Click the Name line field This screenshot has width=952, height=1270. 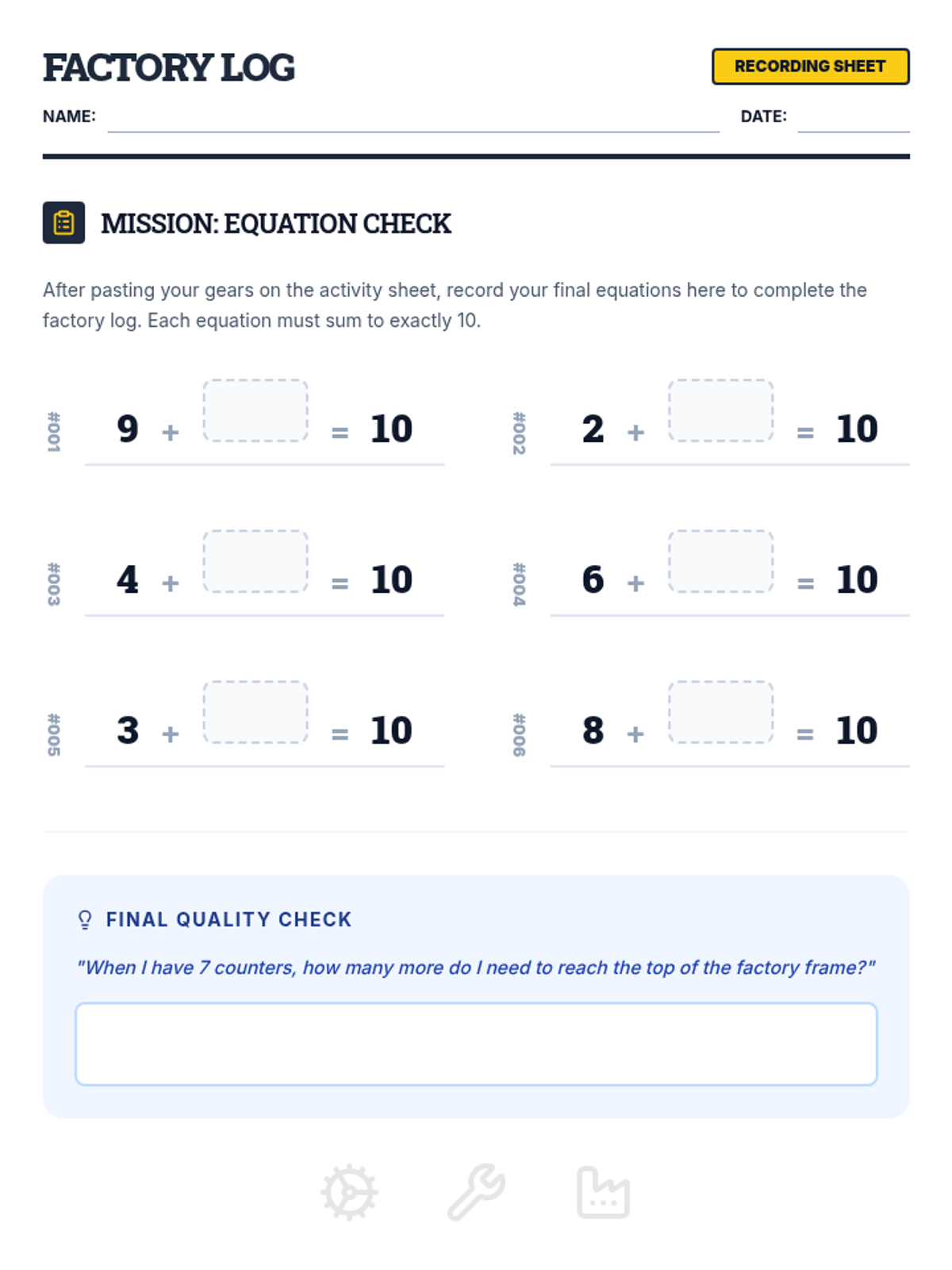[413, 117]
